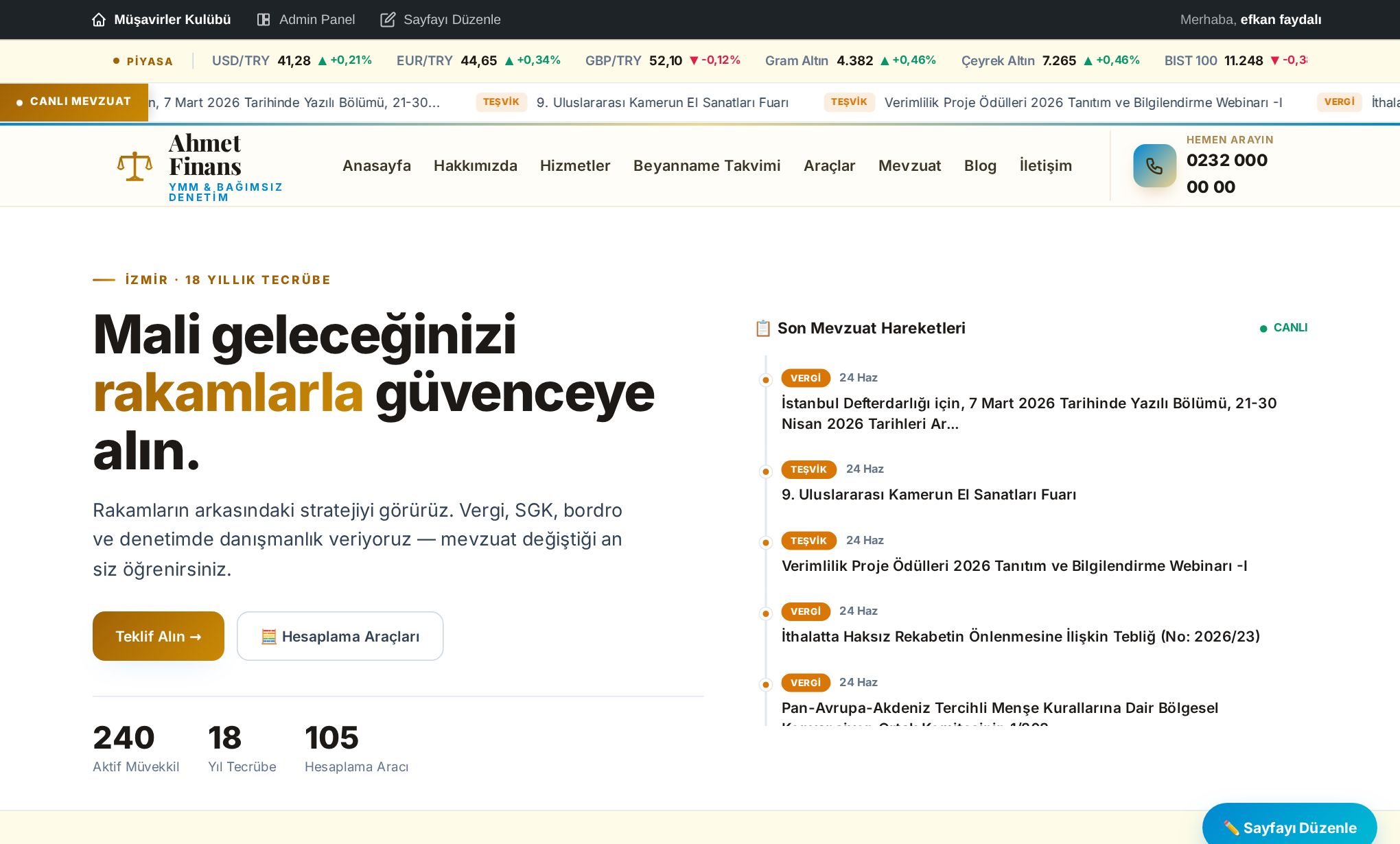This screenshot has height=844, width=1400.
Task: Click the 18 Yıl Tecrübe statistic
Action: pos(242,748)
